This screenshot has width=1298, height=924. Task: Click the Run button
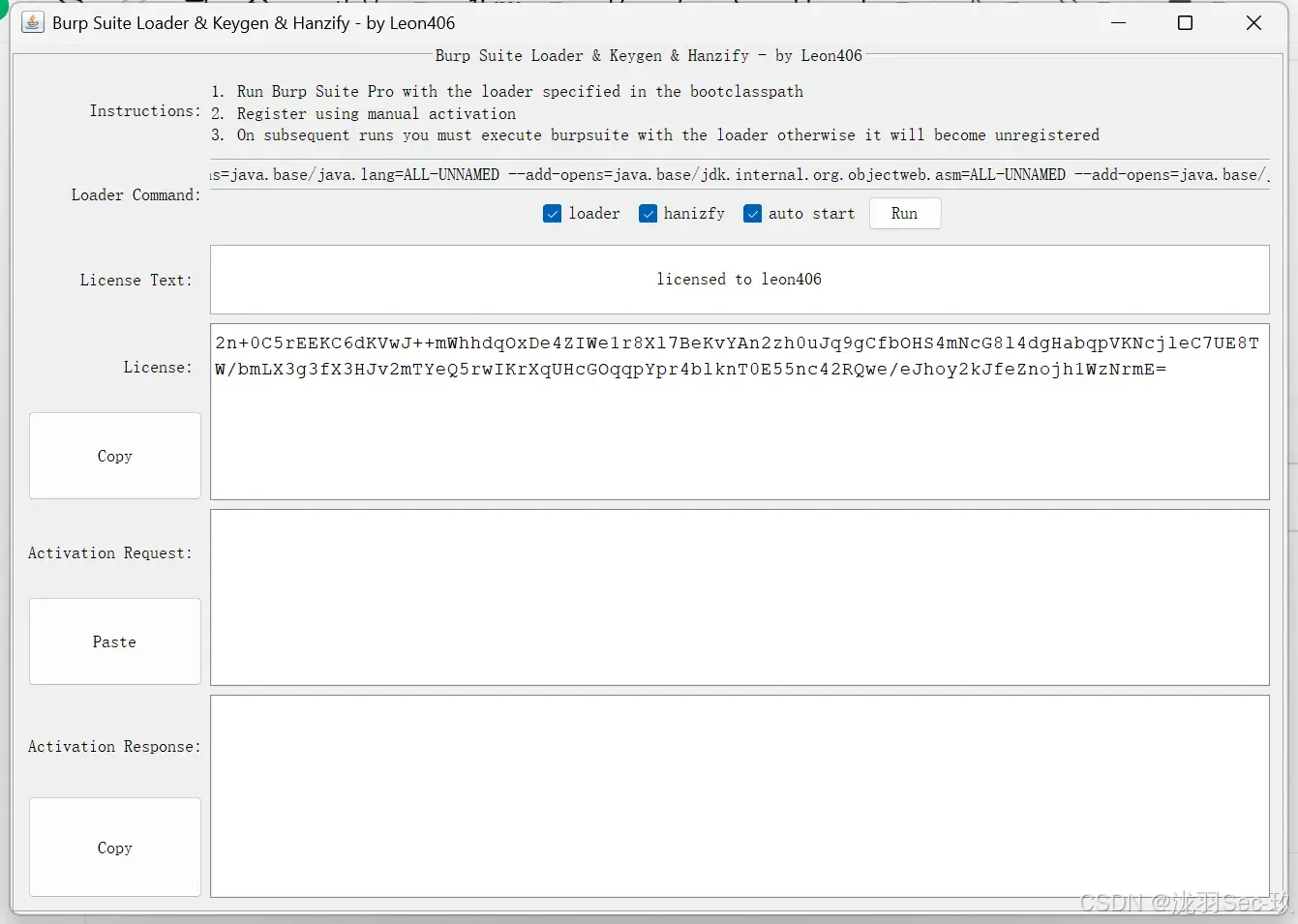(x=904, y=214)
